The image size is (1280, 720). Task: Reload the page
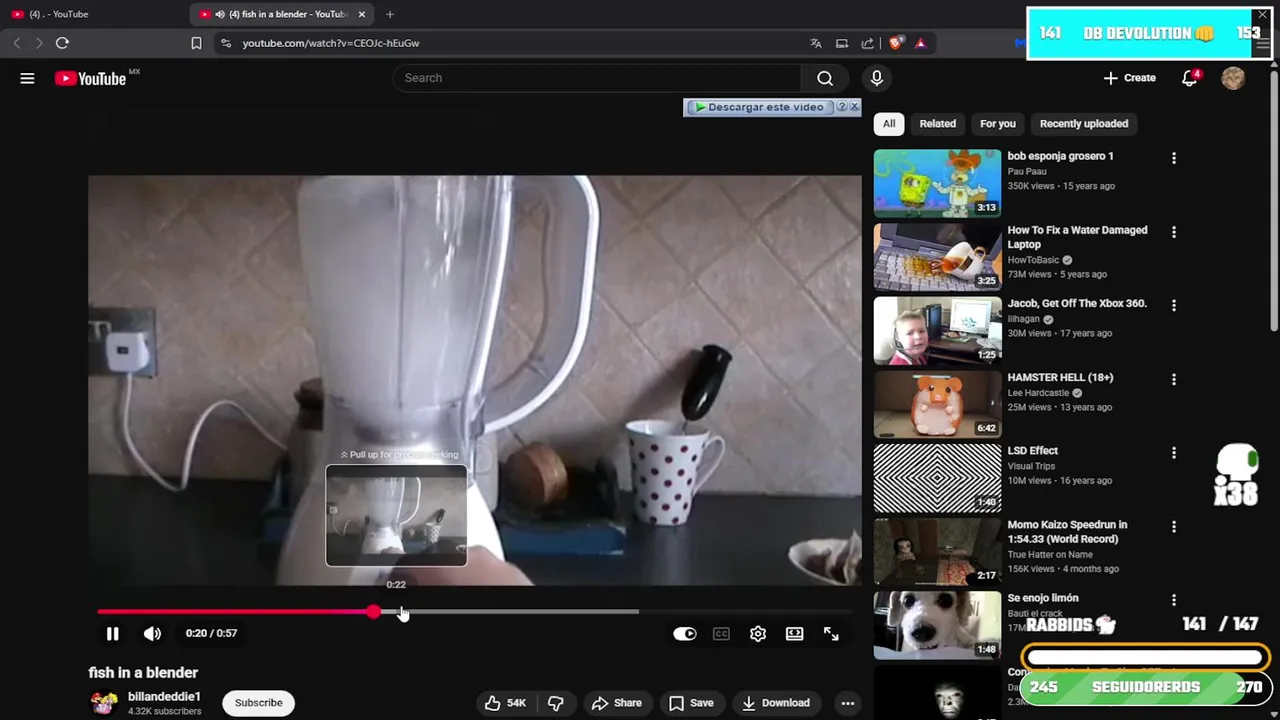coord(62,43)
